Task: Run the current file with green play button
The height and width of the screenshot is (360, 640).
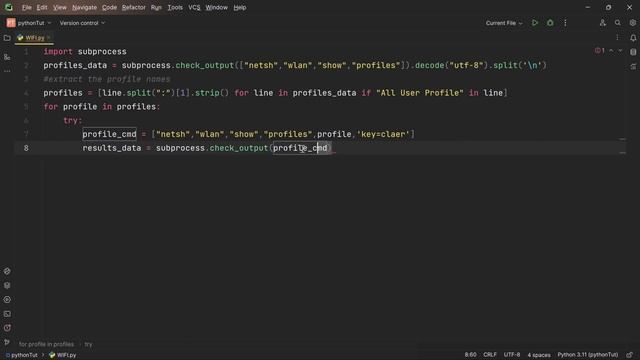Action: click(535, 23)
